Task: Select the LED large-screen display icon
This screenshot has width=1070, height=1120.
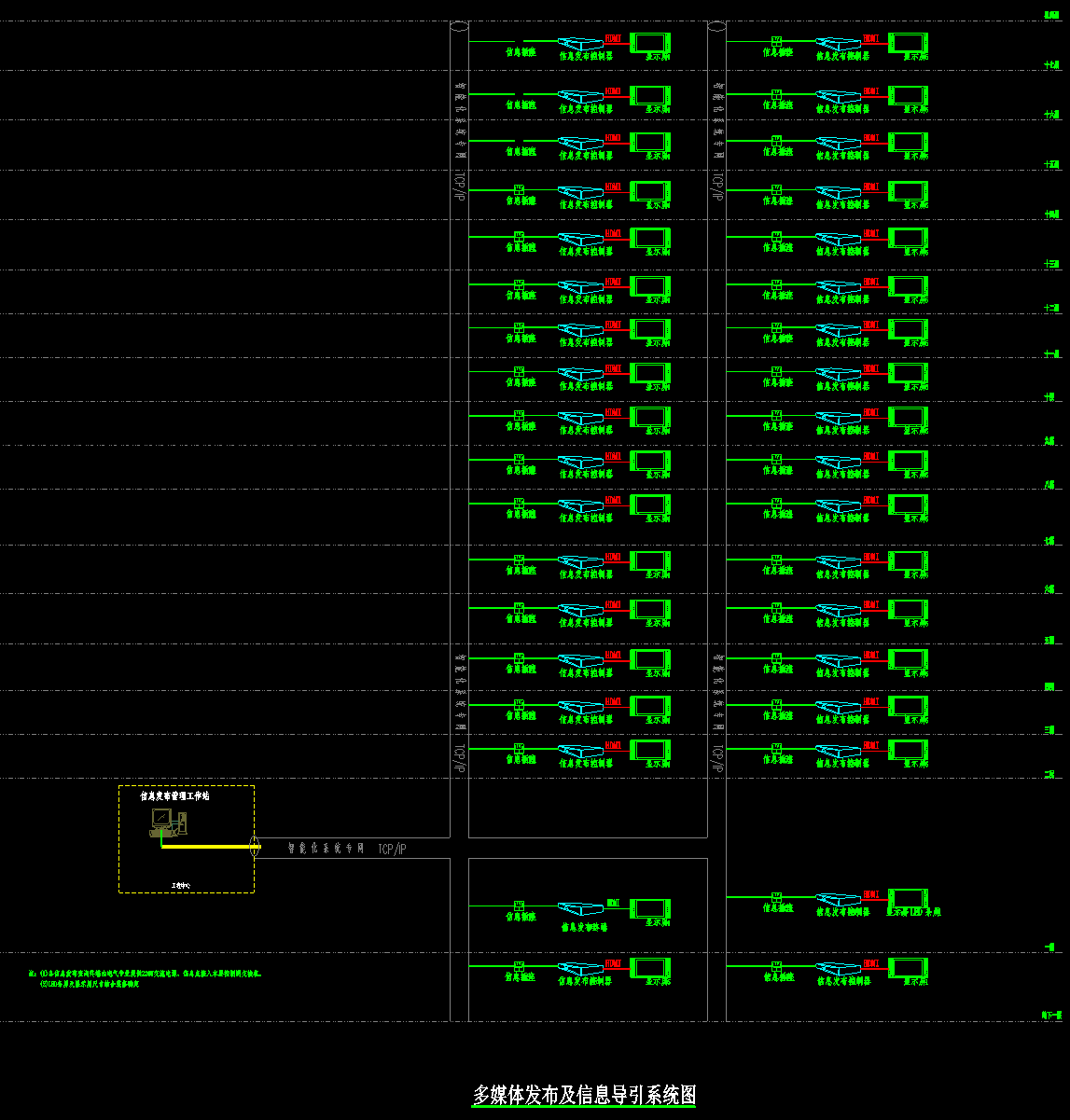Action: pyautogui.click(x=908, y=899)
